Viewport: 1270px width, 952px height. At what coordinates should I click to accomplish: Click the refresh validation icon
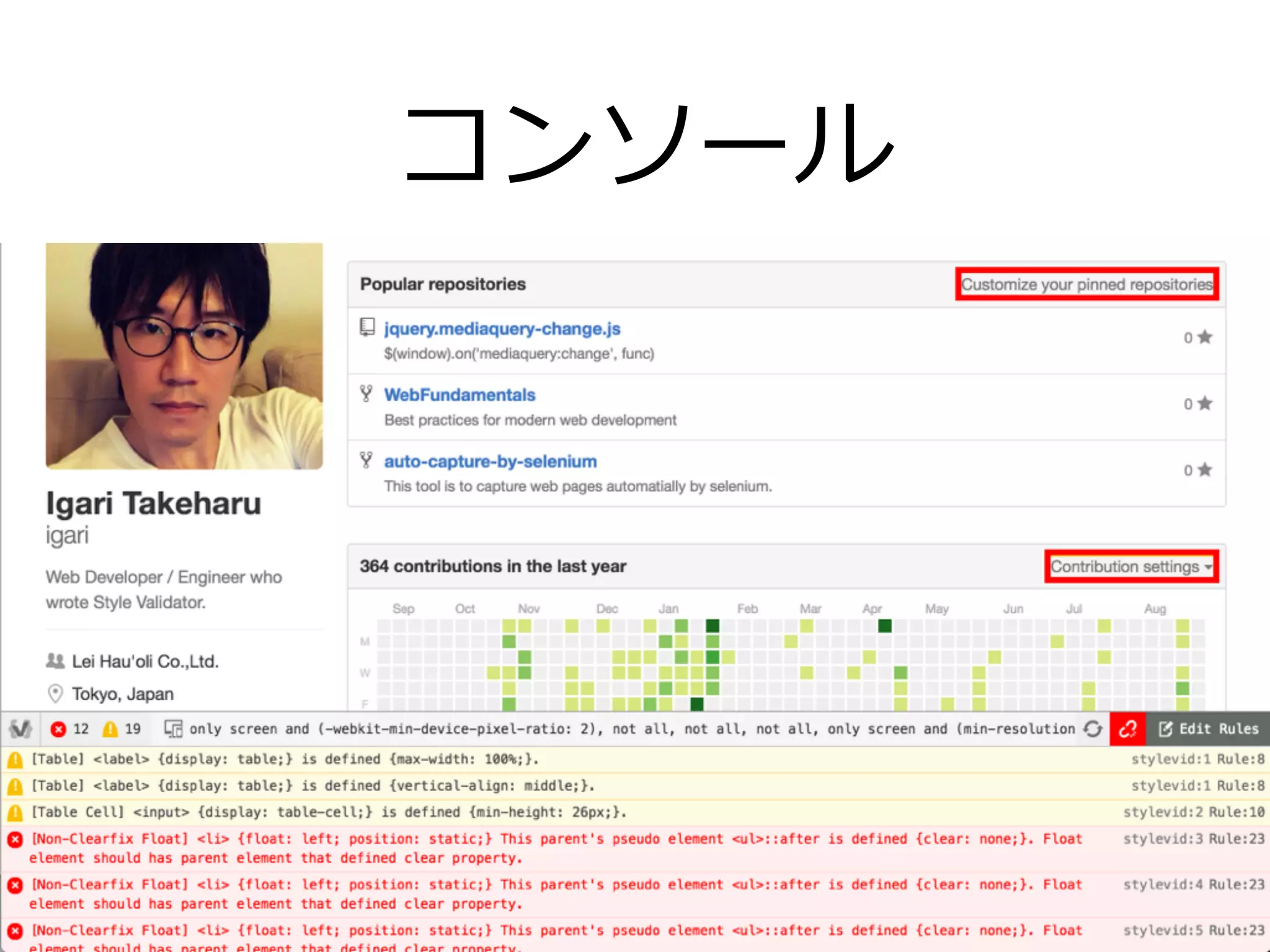point(1093,729)
